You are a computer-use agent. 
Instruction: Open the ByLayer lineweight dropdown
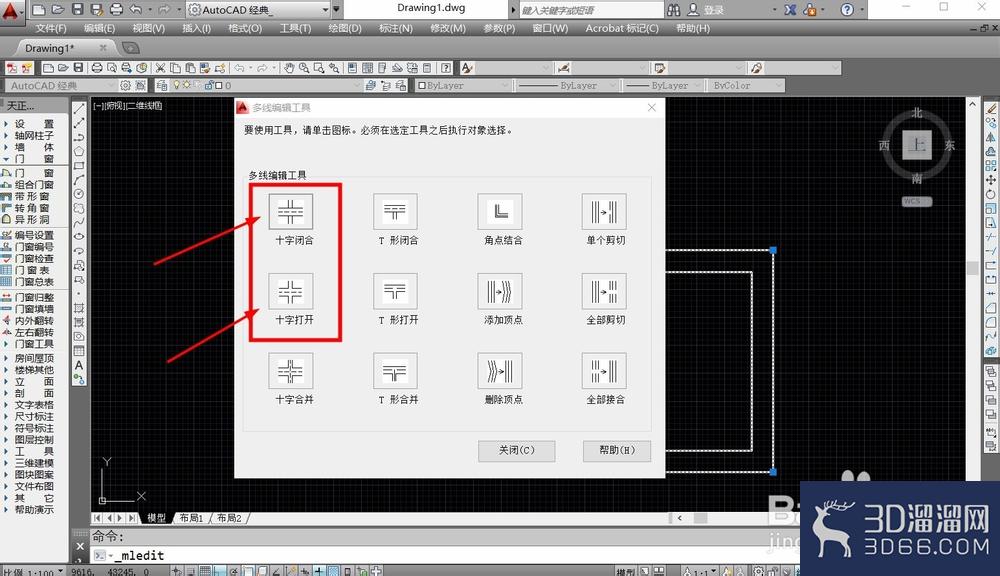(x=698, y=85)
